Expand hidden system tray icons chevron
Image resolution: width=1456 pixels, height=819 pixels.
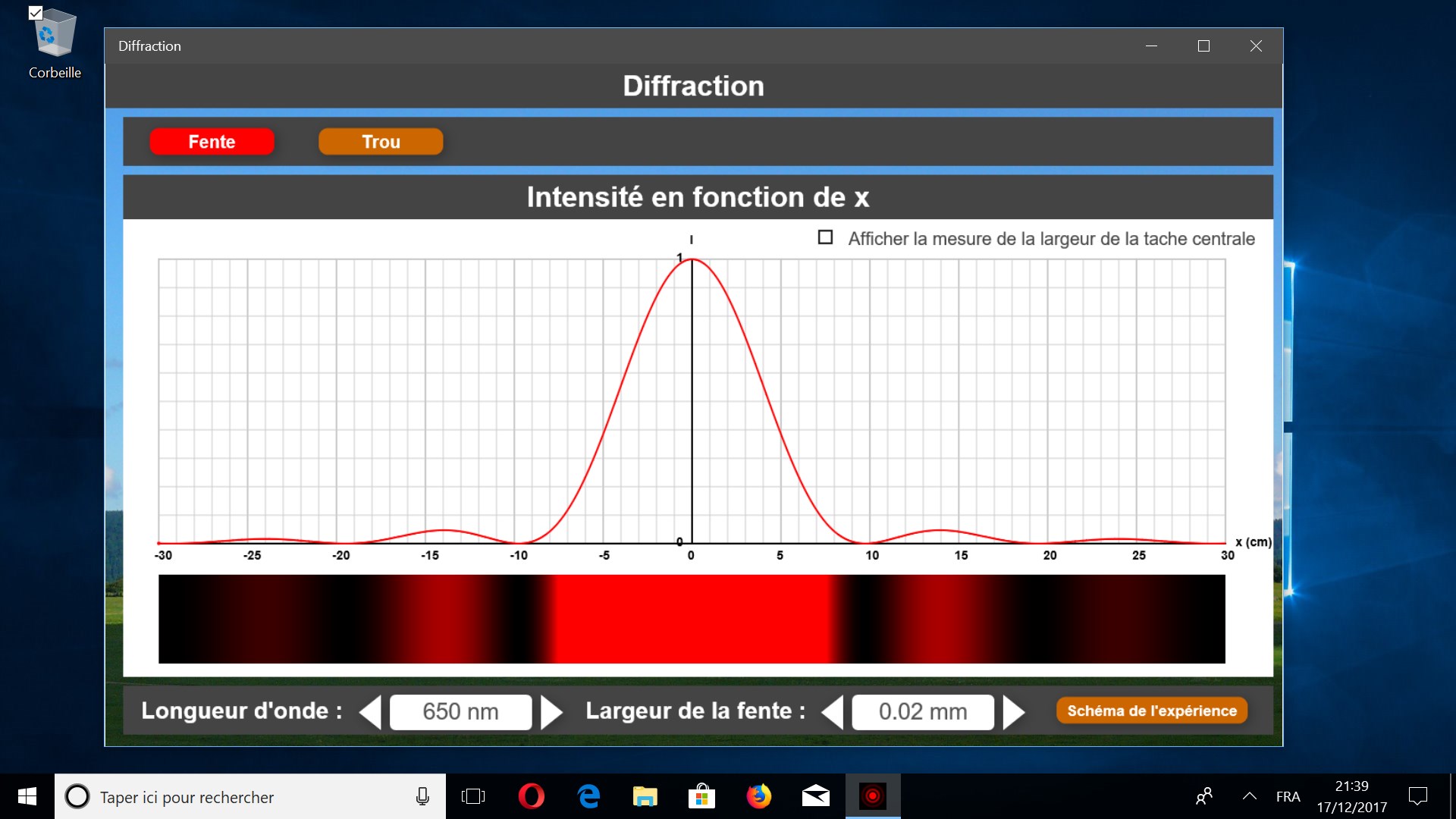coord(1249,796)
